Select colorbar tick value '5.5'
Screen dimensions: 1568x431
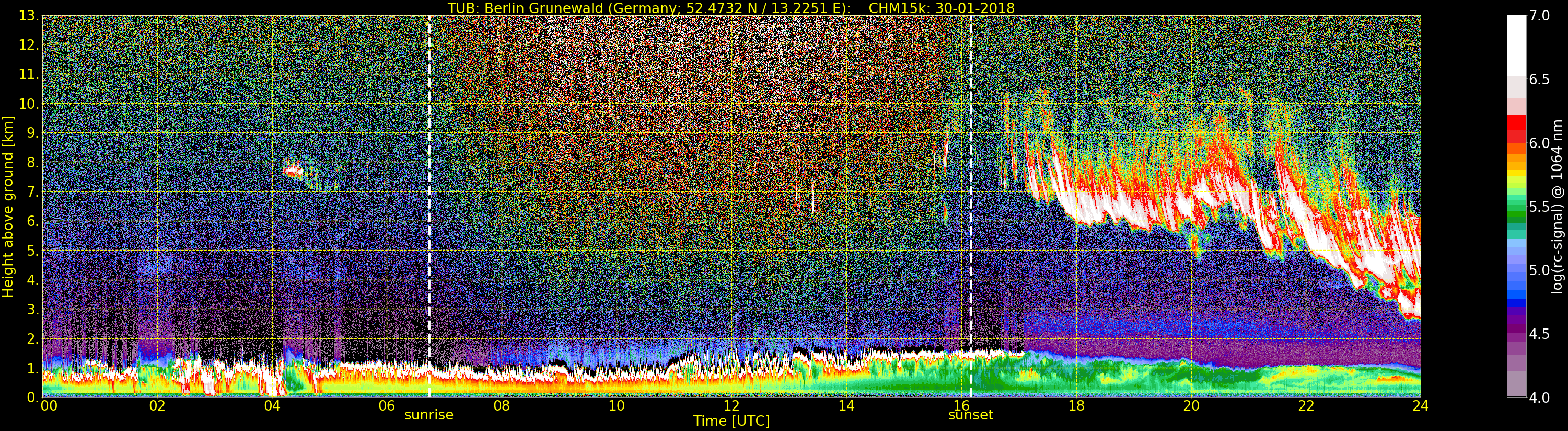[x=1539, y=207]
